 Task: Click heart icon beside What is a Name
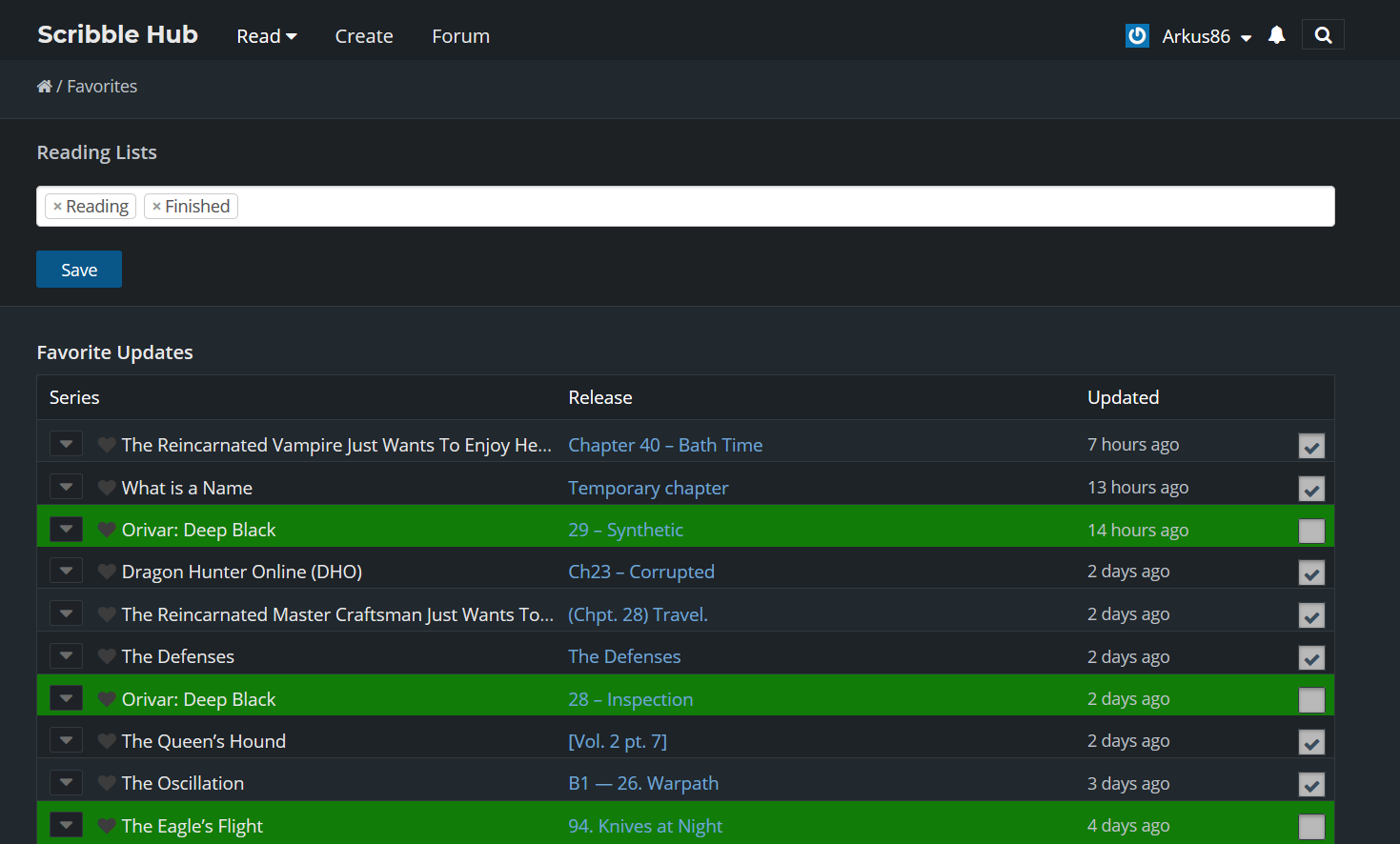point(107,488)
